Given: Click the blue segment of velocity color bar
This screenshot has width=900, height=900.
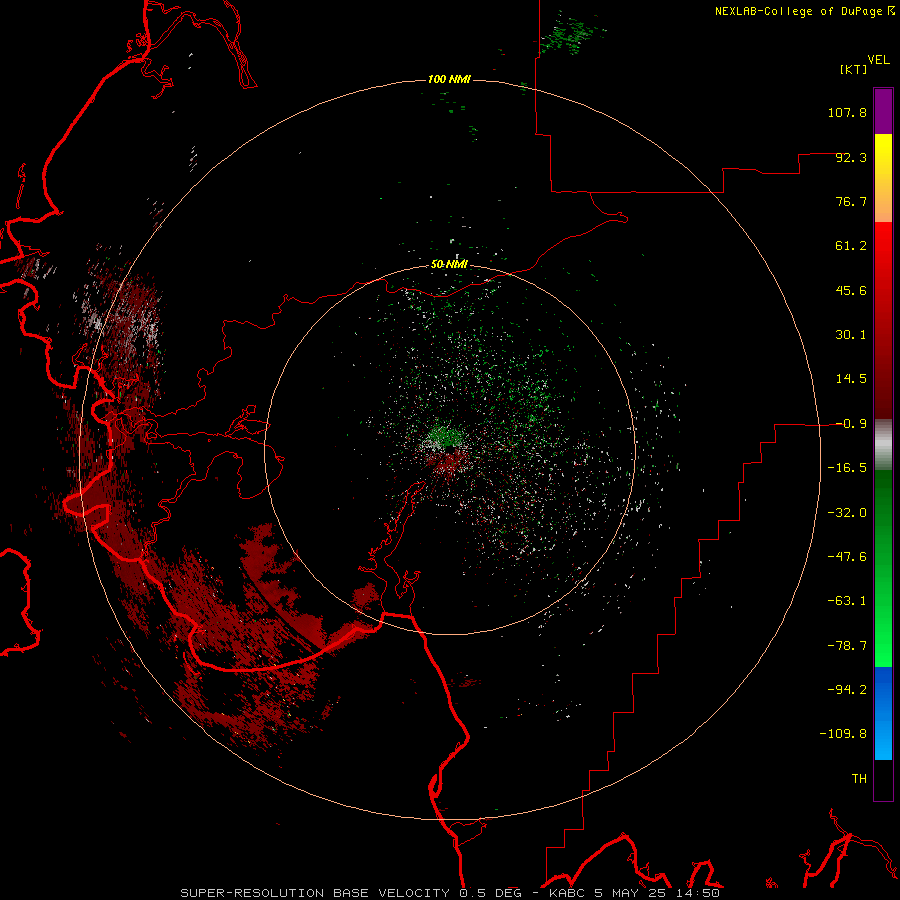Looking at the screenshot, I should (x=883, y=713).
